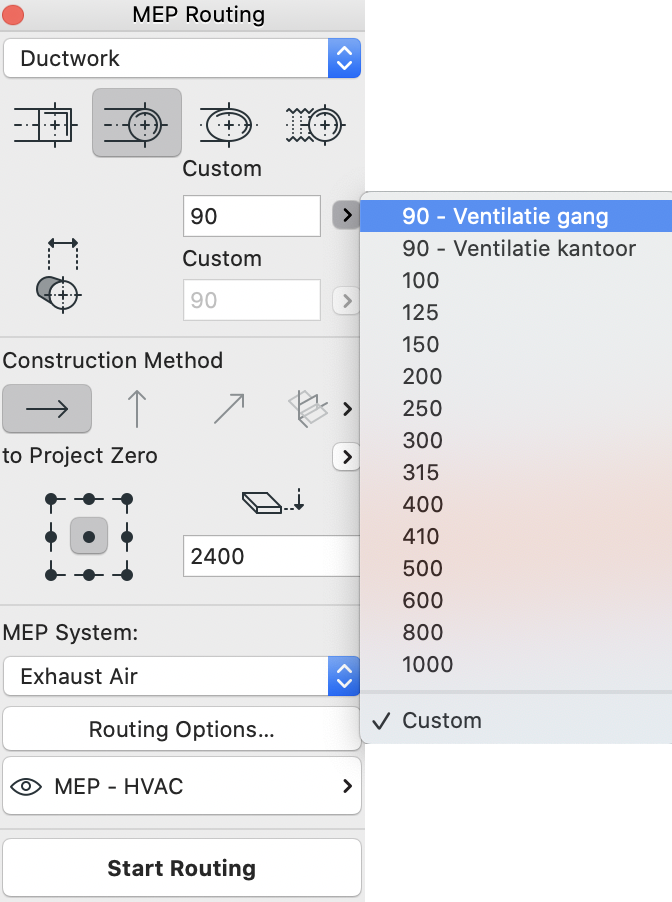Toggle MEP - HVAC layer eye icon
672x902 pixels.
pos(26,786)
